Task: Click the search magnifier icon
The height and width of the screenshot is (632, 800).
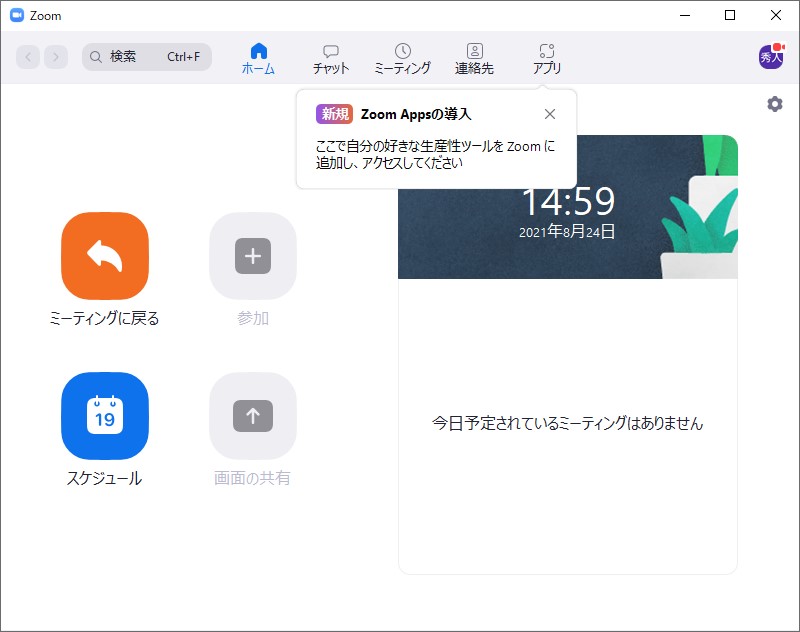Action: (x=94, y=57)
